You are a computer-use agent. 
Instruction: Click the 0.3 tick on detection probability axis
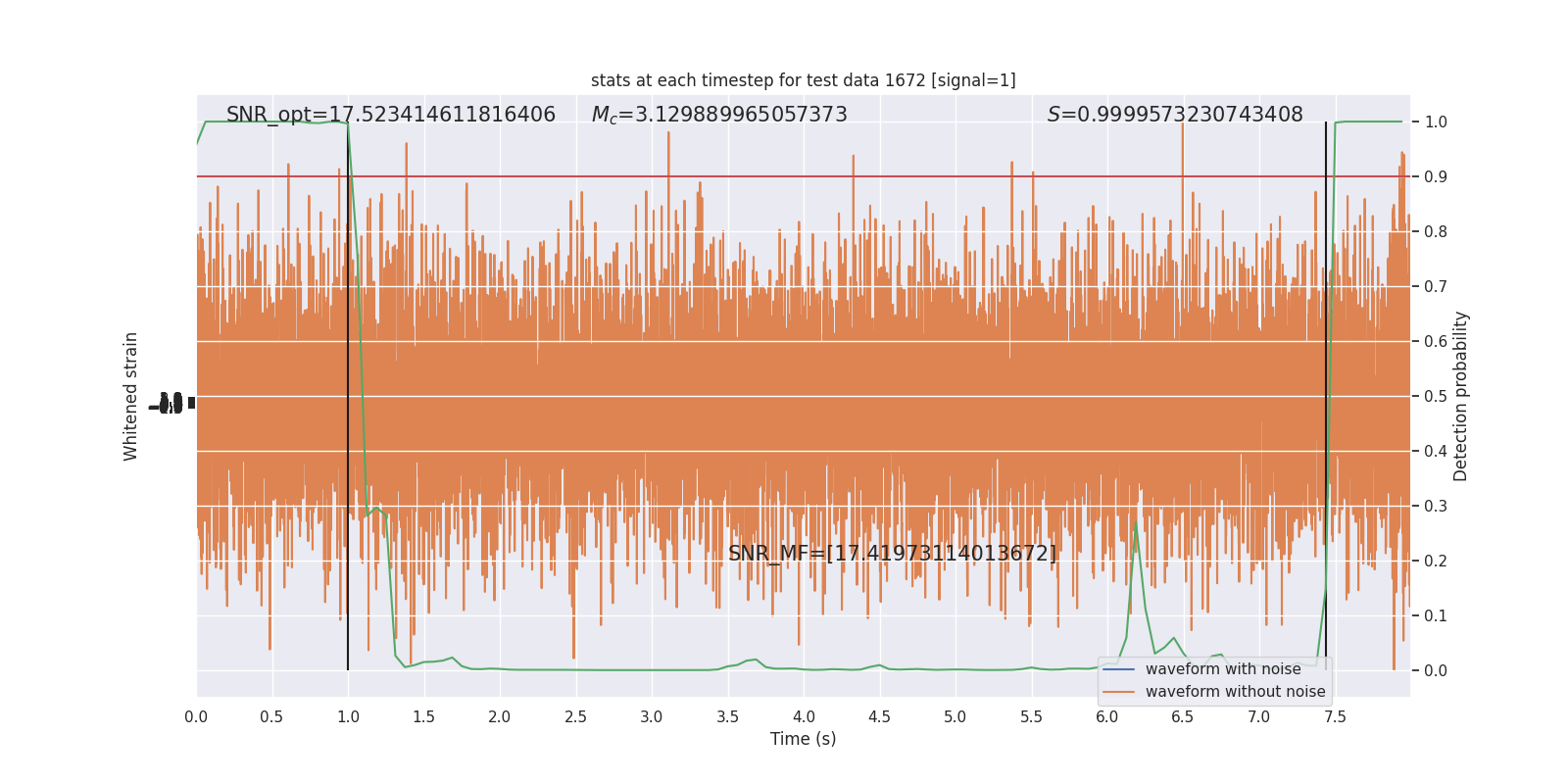(x=1436, y=506)
